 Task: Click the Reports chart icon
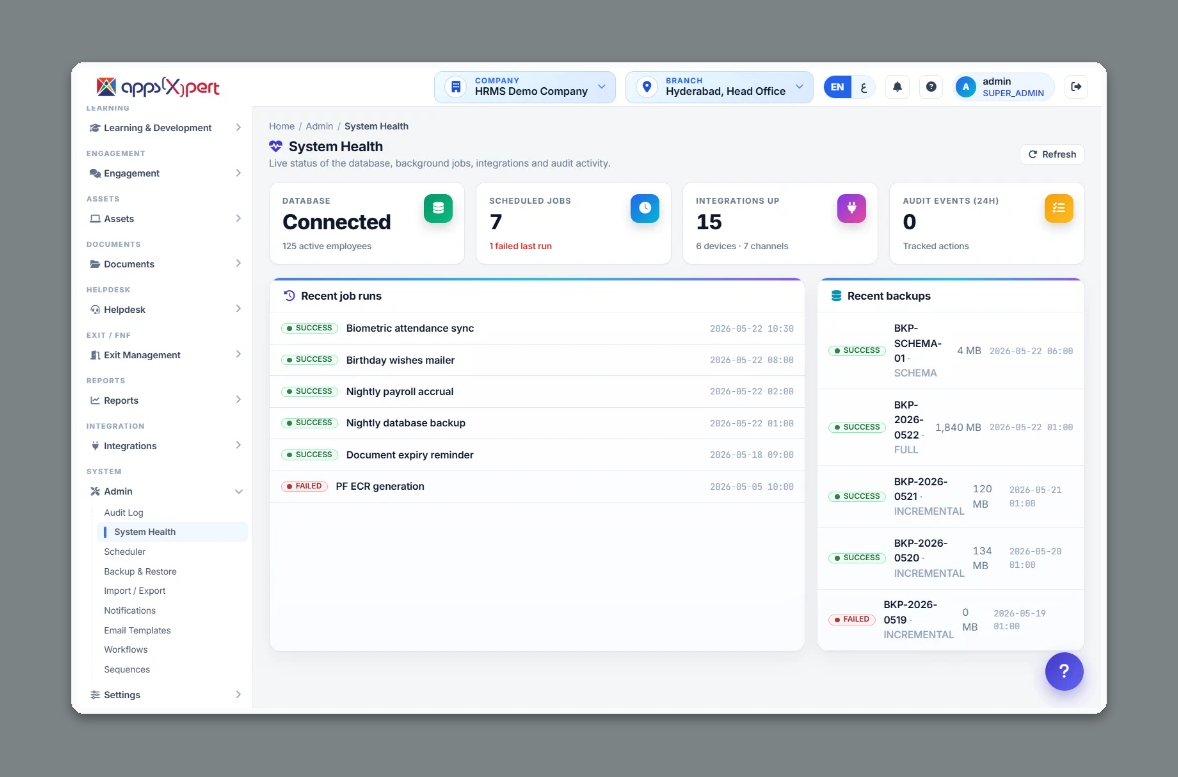tap(95, 401)
